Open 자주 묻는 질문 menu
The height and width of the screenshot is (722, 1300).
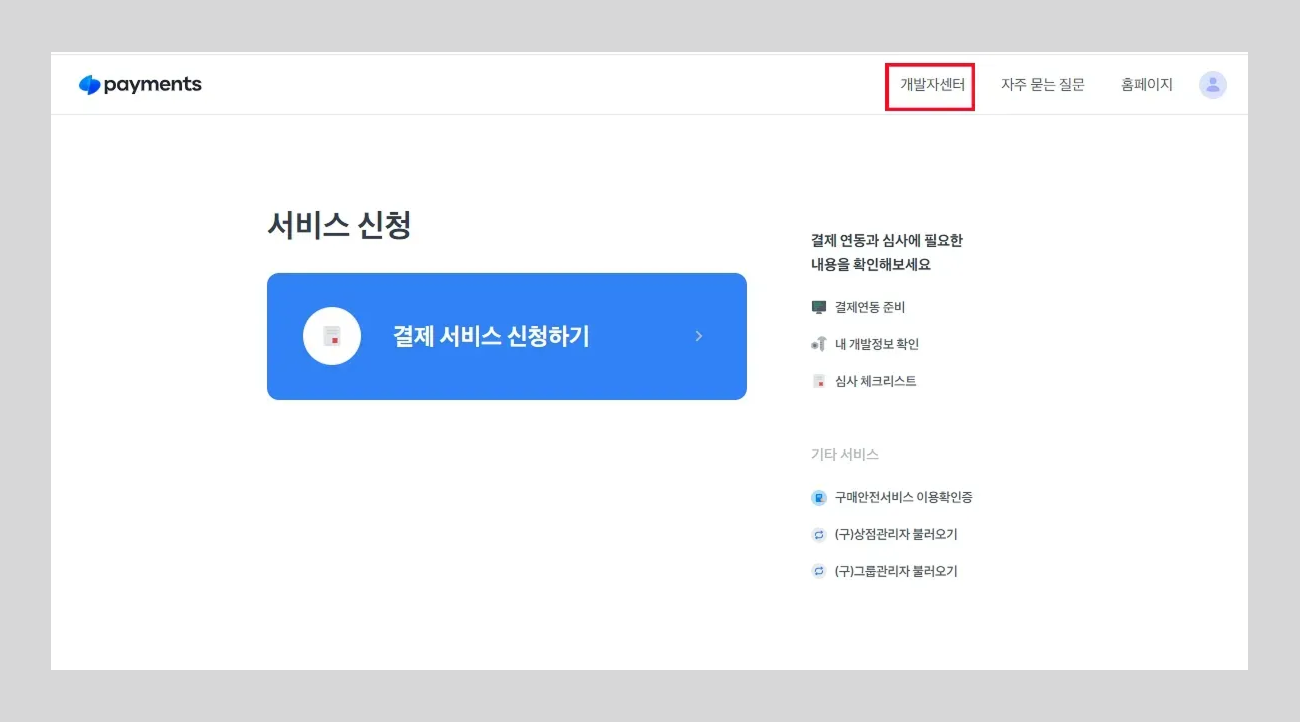tap(1043, 85)
